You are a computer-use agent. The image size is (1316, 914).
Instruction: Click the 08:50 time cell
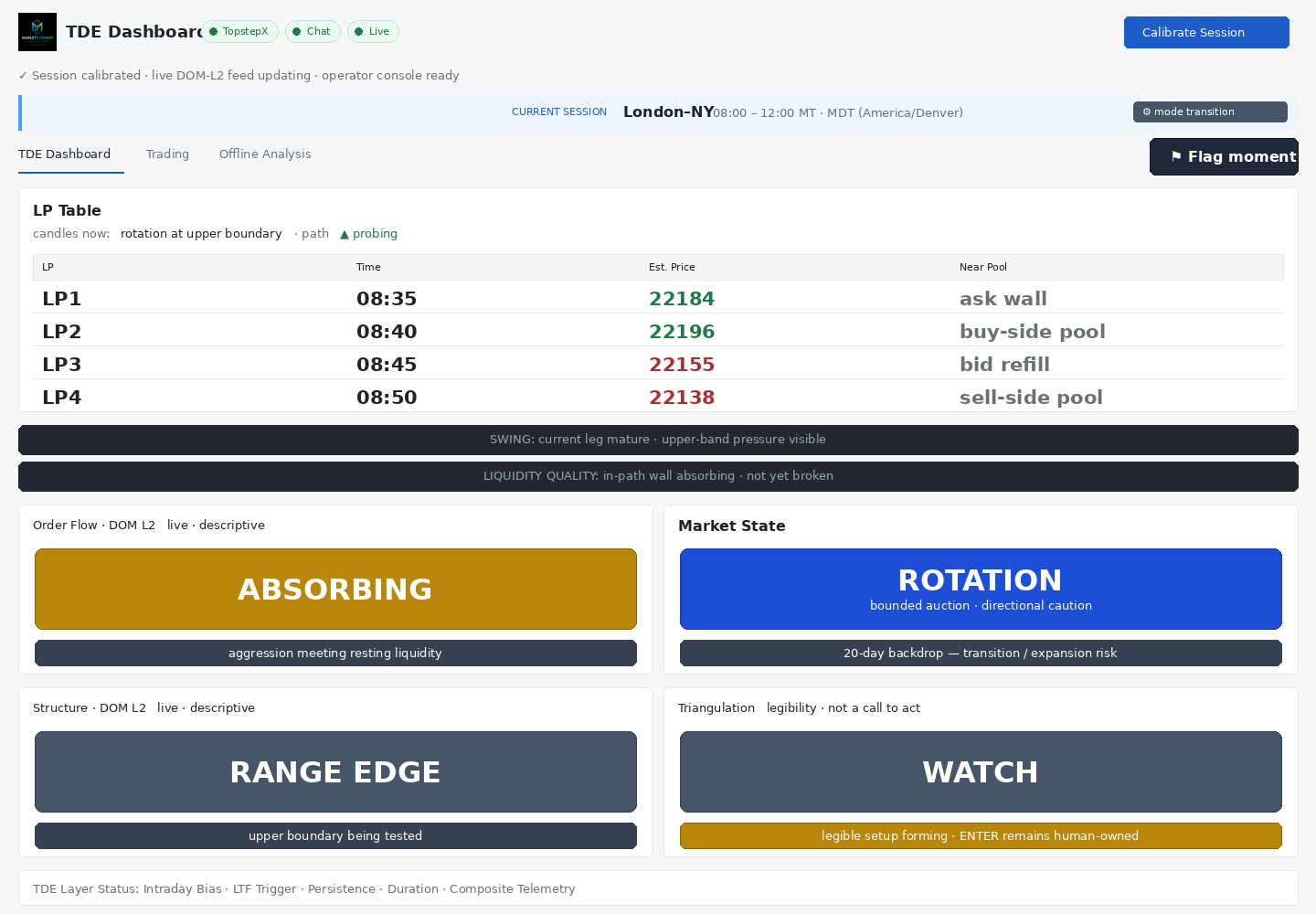click(387, 397)
